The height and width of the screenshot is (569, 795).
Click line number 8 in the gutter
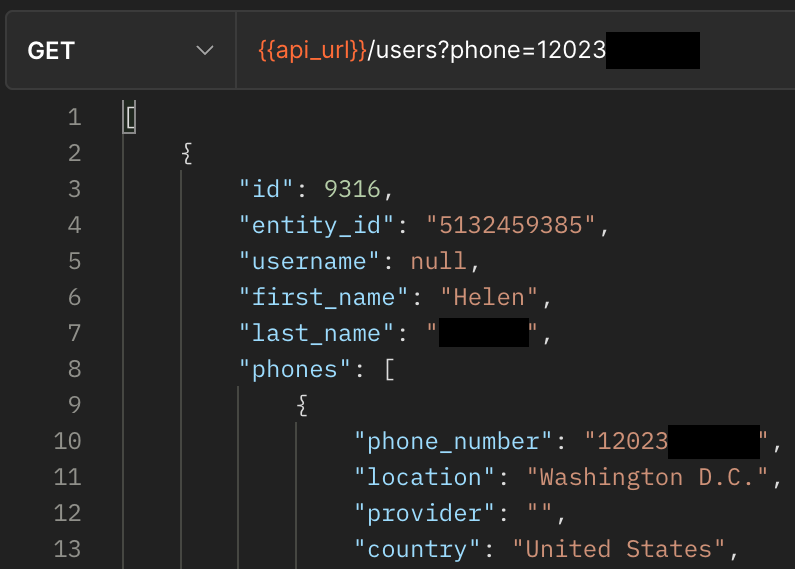(x=74, y=369)
